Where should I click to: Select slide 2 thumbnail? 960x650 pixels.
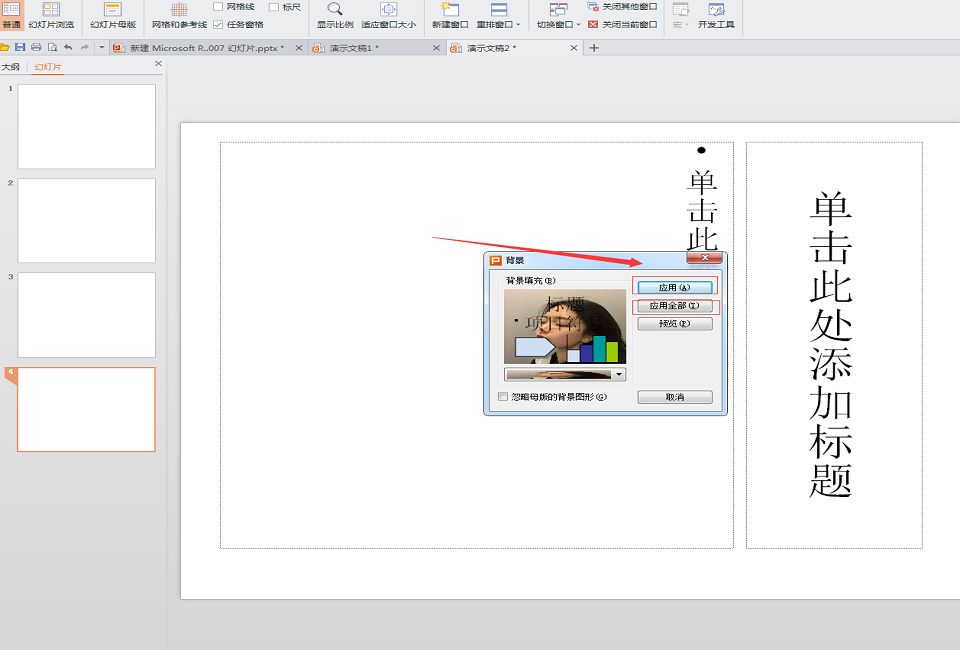pyautogui.click(x=86, y=220)
